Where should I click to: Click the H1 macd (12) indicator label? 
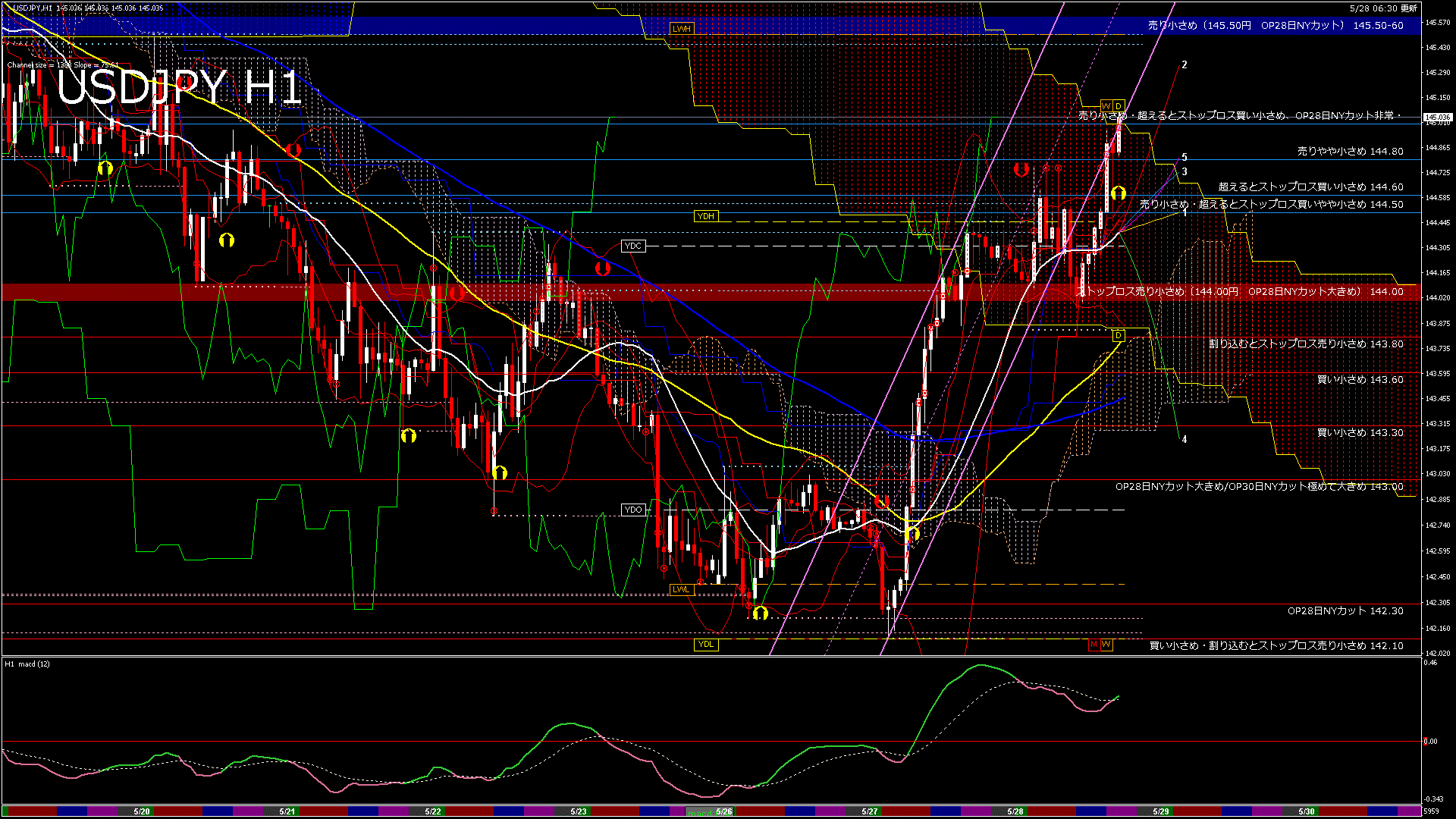pyautogui.click(x=27, y=664)
